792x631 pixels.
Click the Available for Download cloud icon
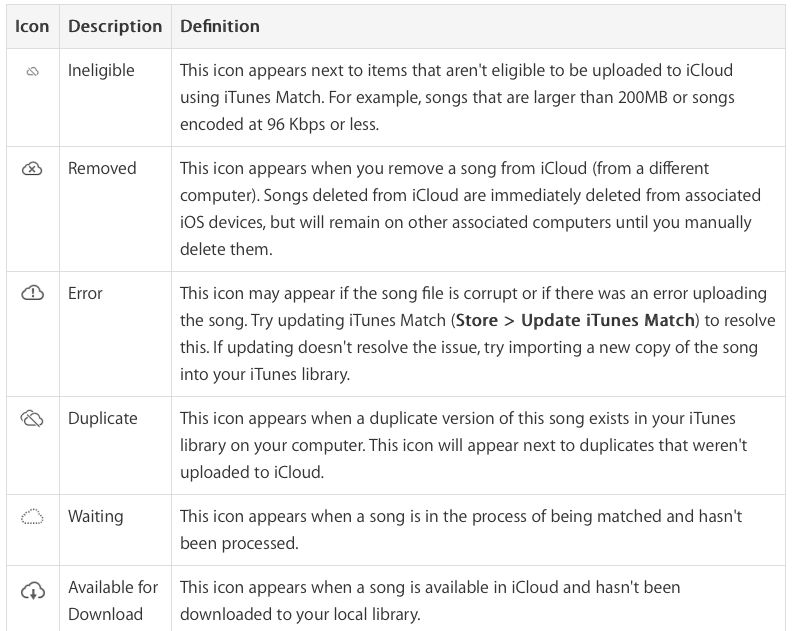33,591
